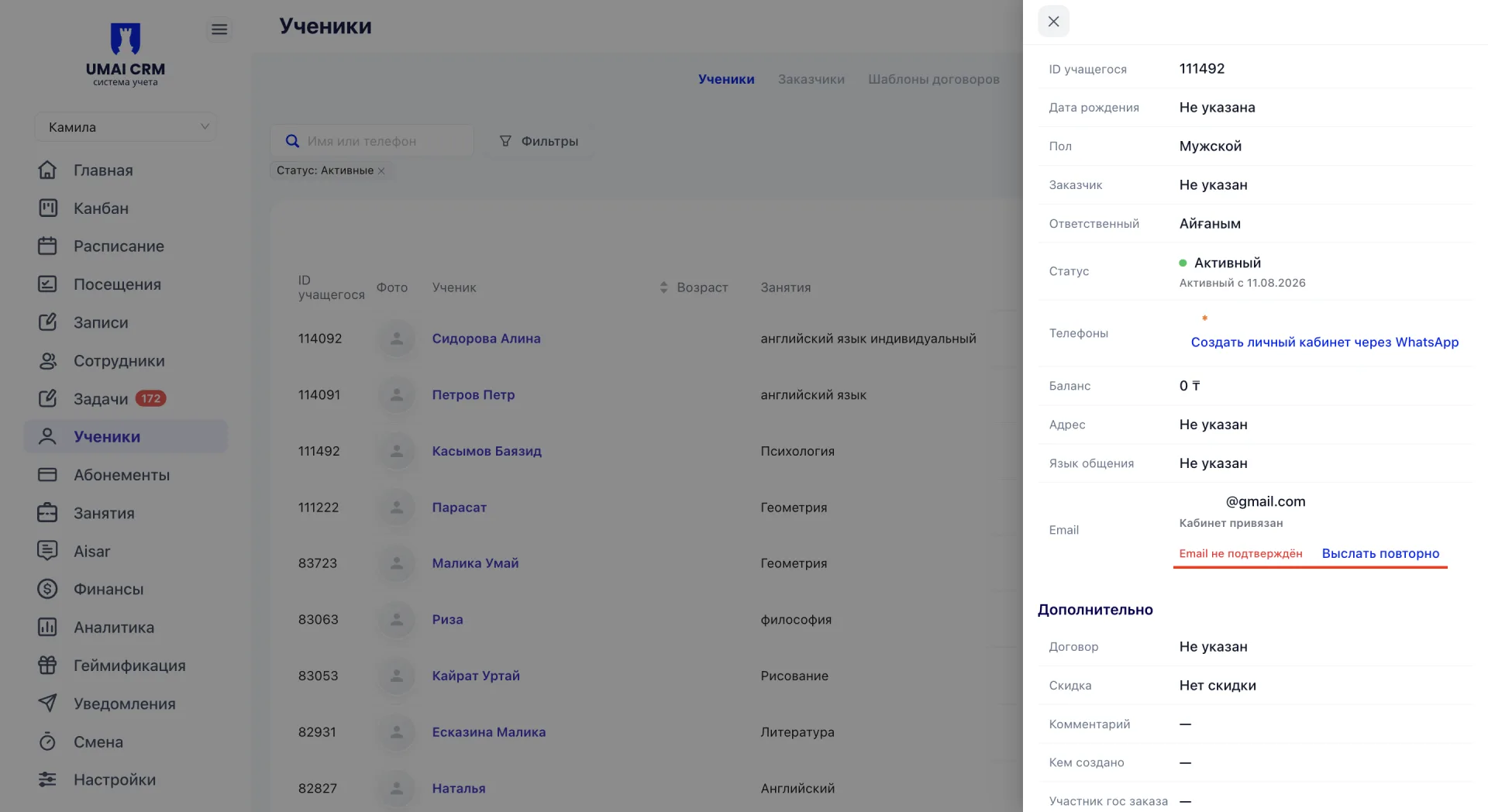Image resolution: width=1488 pixels, height=812 pixels.
Task: Open student Парасат
Action: [x=459, y=507]
